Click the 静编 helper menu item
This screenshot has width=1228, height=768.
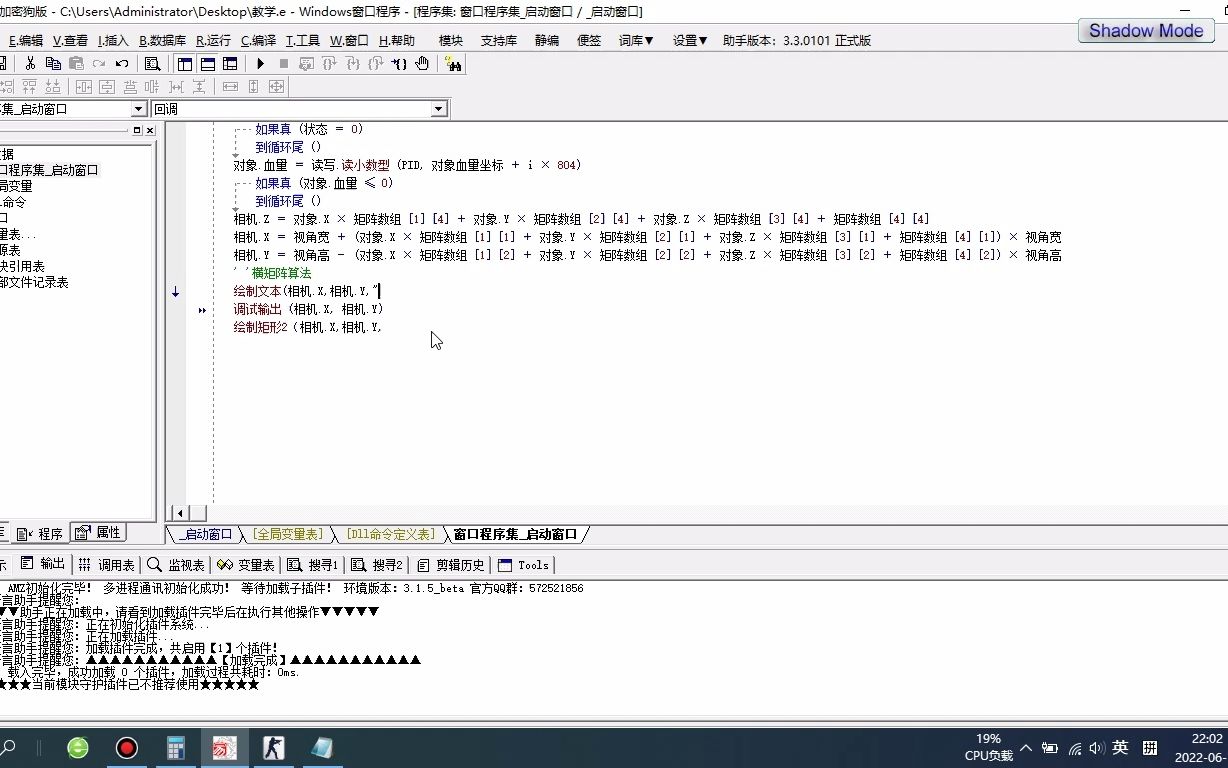[x=547, y=41]
